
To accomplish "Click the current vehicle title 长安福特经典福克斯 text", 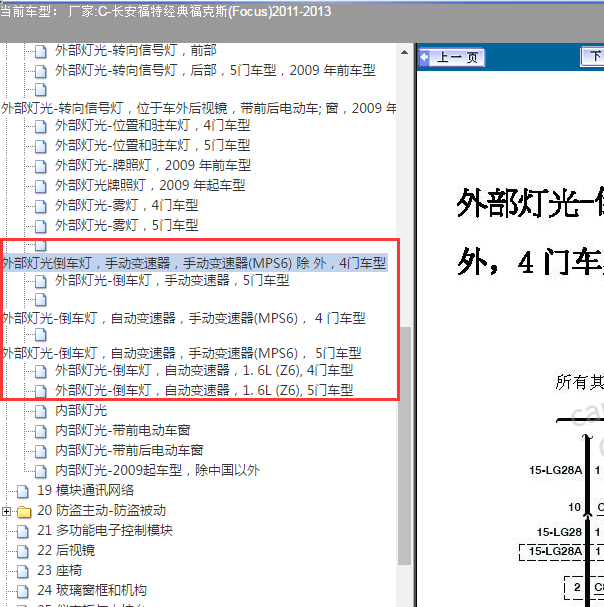I will [169, 12].
